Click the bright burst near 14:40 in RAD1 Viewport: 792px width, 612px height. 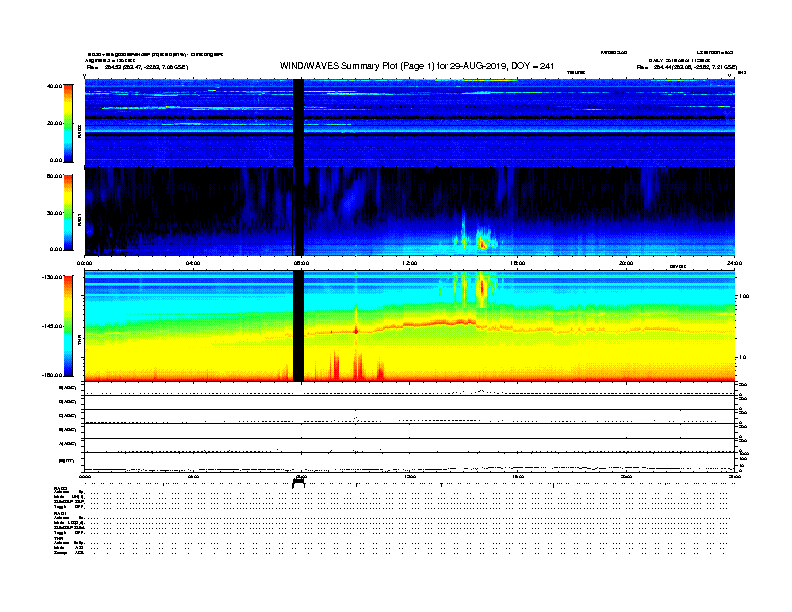click(483, 244)
